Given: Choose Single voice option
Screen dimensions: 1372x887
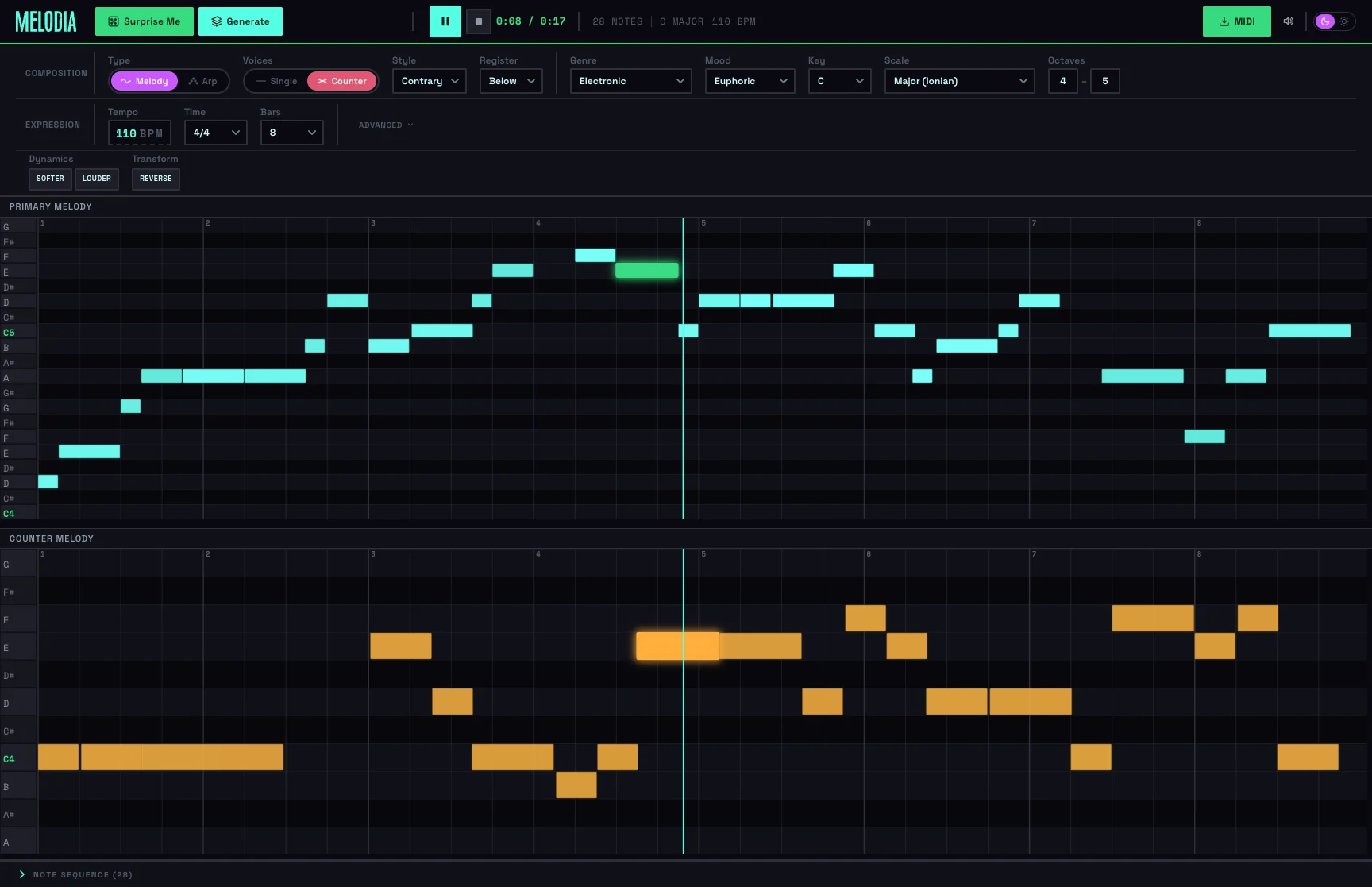Looking at the screenshot, I should 276,81.
